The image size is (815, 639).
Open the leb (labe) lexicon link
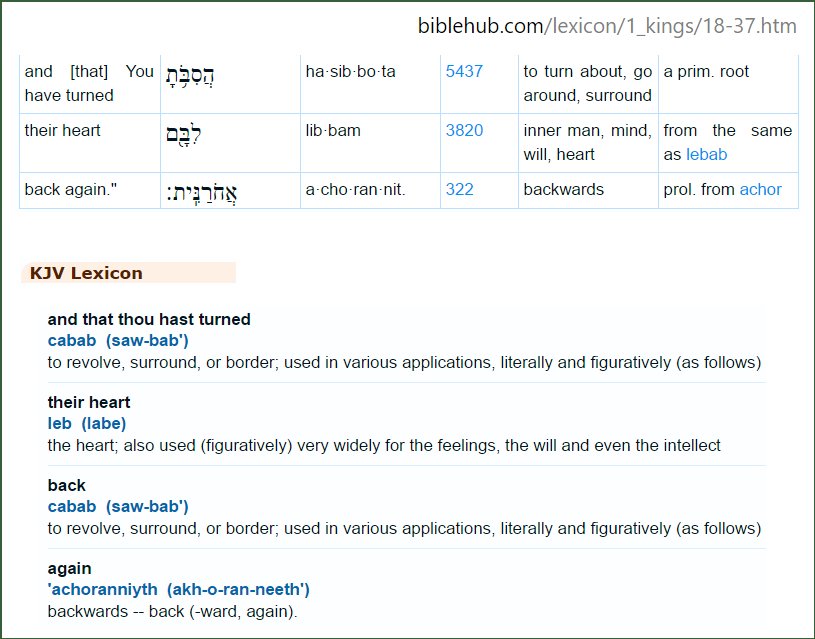click(87, 424)
